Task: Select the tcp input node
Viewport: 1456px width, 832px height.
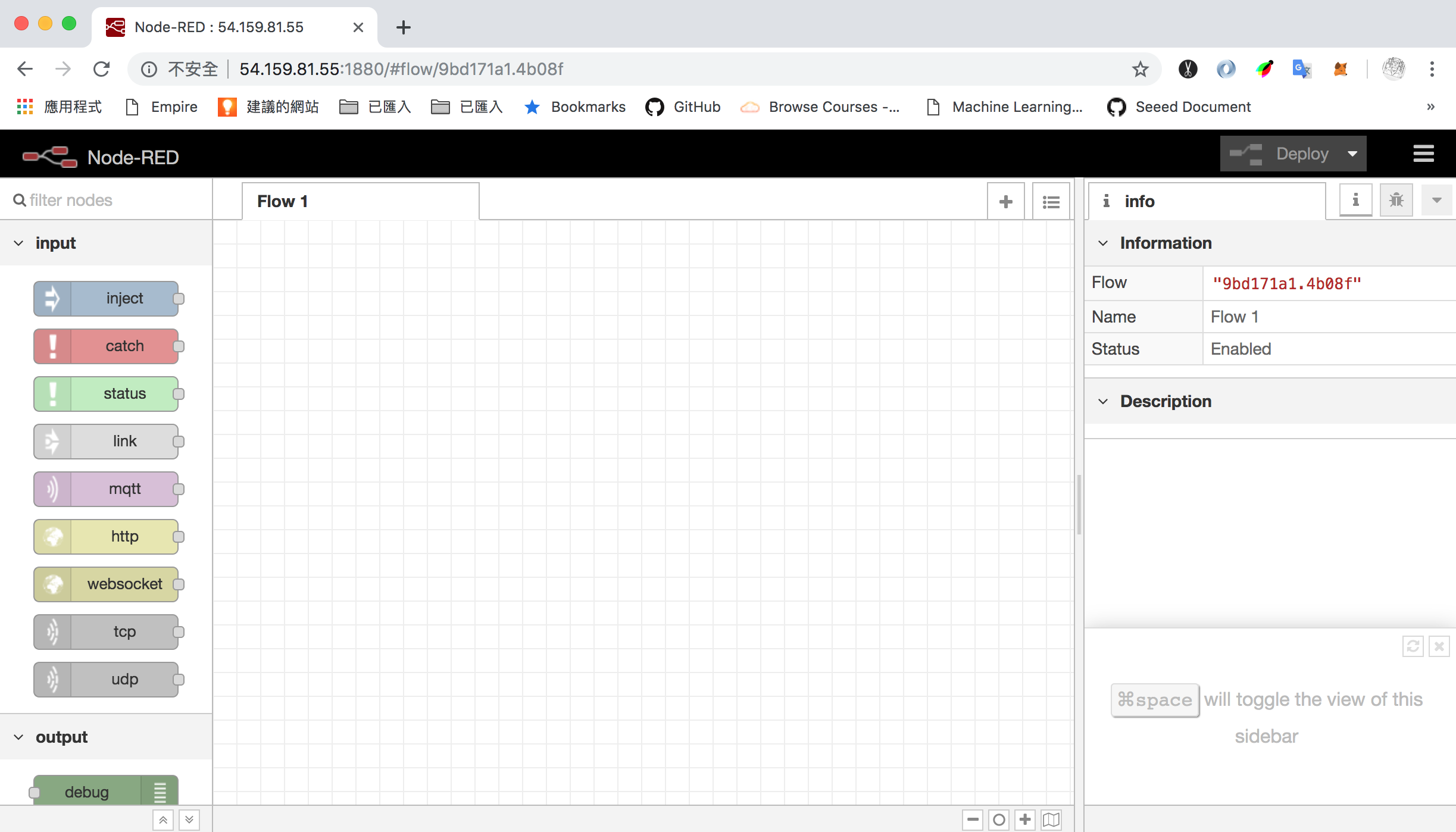Action: tap(106, 631)
